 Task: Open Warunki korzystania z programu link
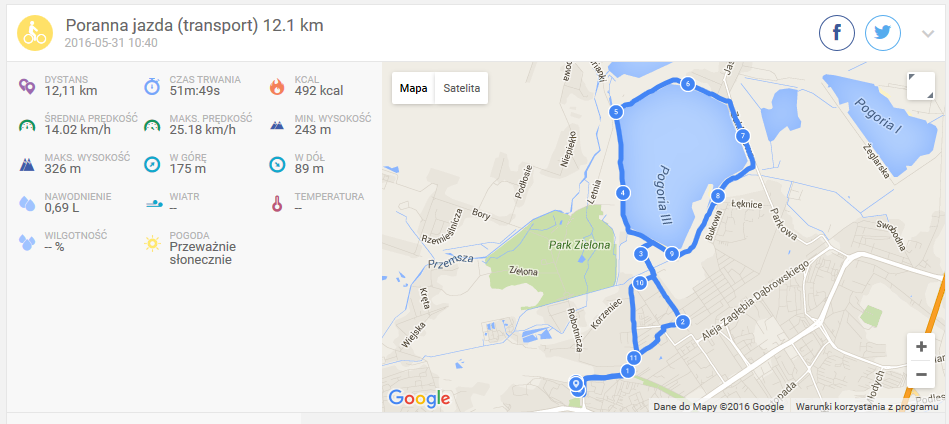(x=867, y=407)
